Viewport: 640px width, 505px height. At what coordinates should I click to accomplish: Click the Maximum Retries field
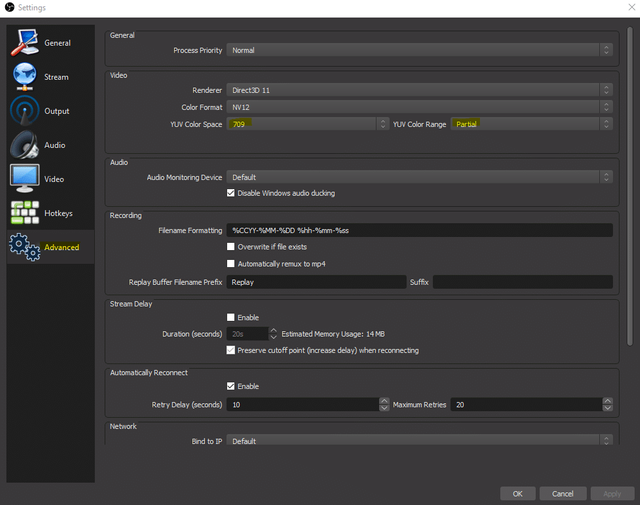point(527,405)
